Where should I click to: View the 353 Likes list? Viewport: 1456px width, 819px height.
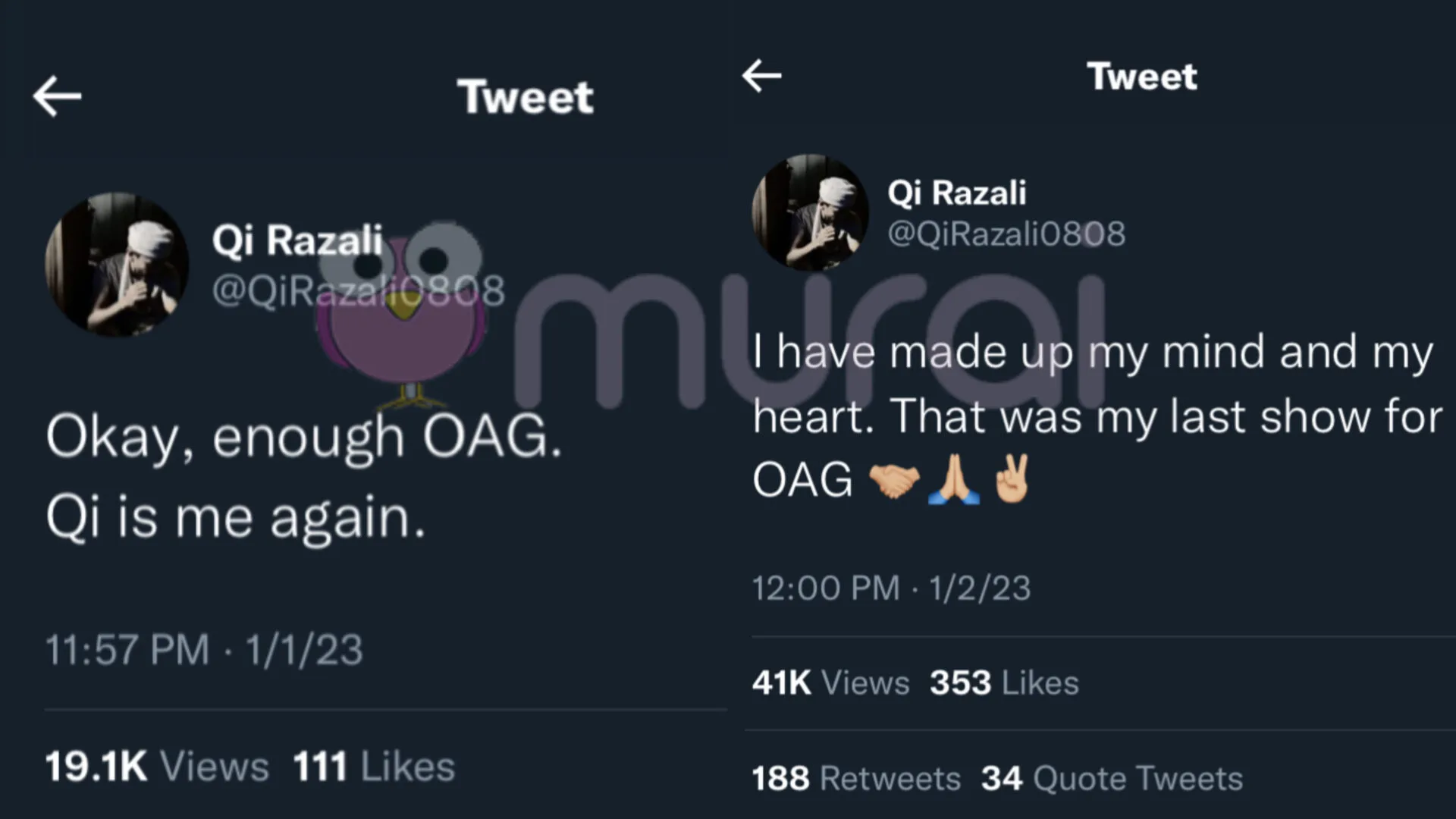click(x=1004, y=682)
